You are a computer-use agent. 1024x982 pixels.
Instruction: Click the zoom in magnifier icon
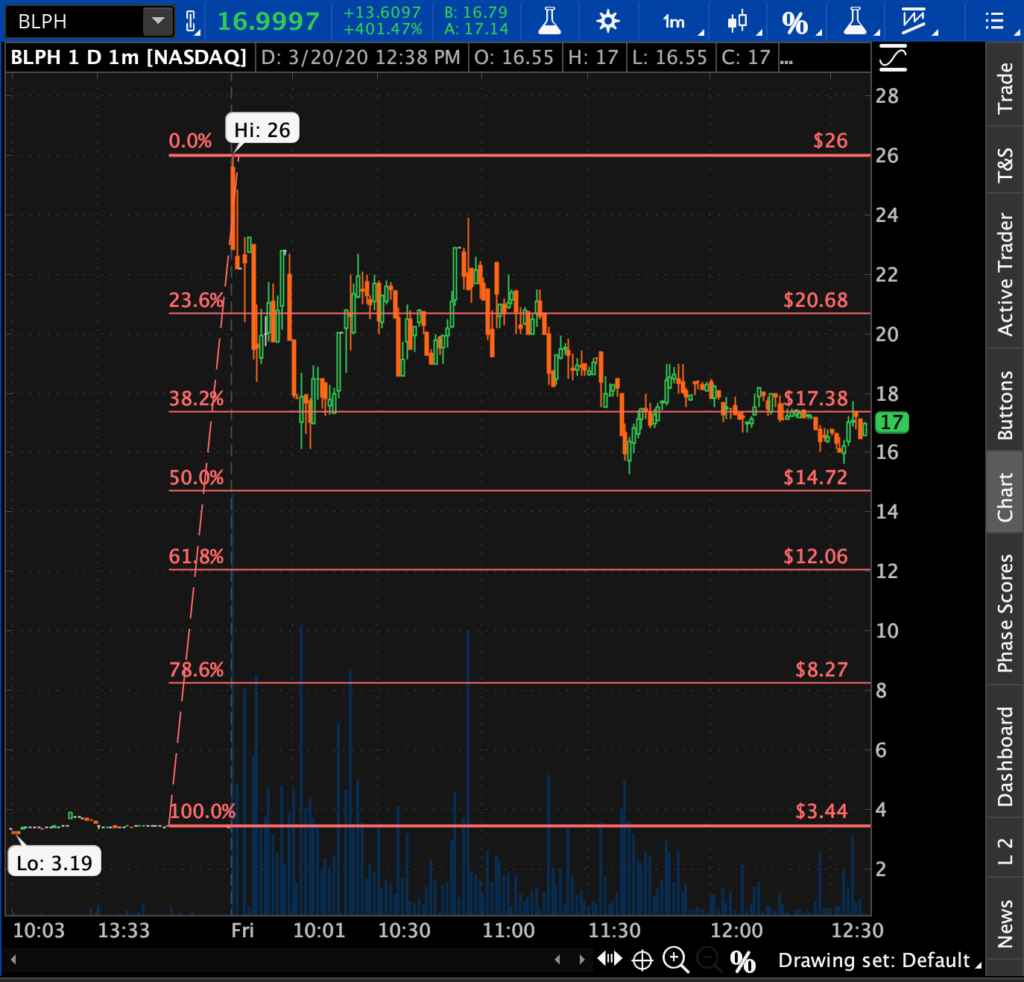point(675,960)
